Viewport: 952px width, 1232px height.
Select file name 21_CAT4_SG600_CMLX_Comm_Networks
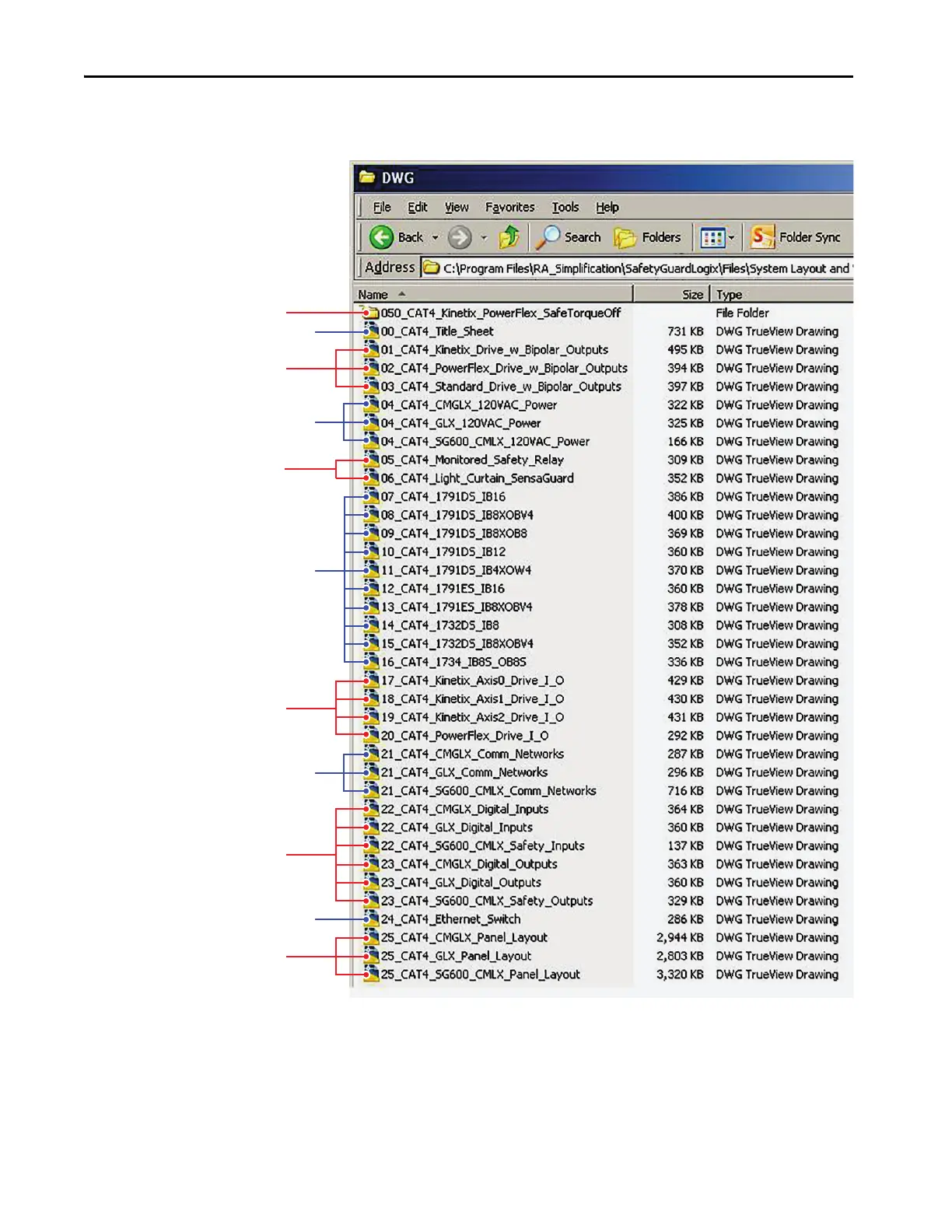click(488, 791)
